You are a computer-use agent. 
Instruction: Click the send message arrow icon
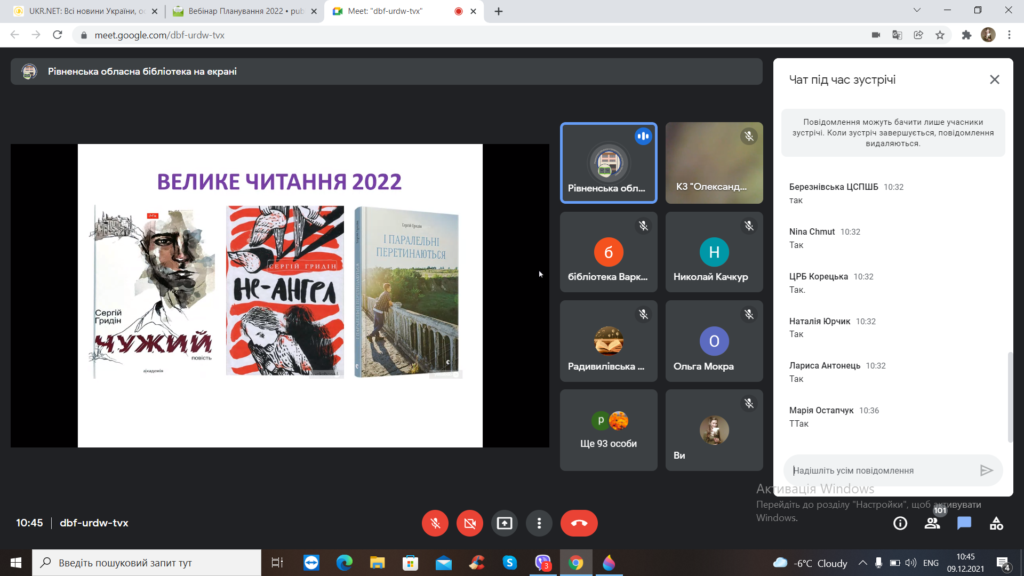click(x=986, y=470)
